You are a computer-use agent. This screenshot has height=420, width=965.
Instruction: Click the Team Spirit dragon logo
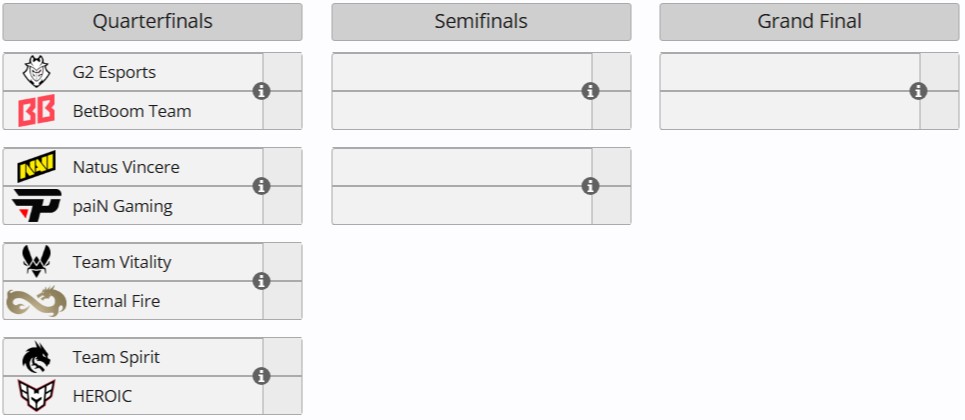(37, 357)
